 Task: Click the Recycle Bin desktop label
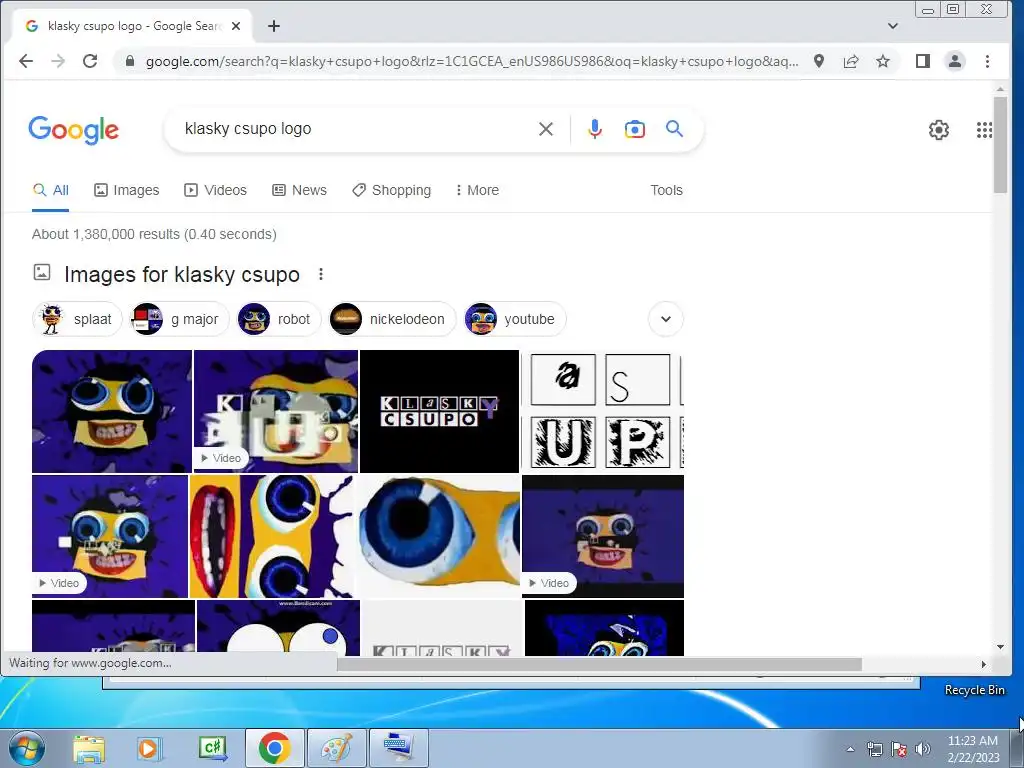(x=975, y=690)
